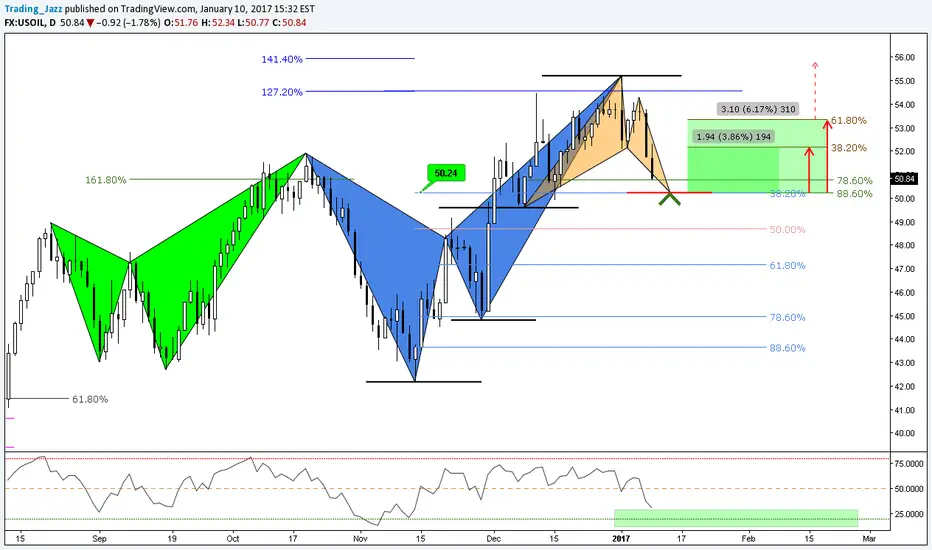Click the 53.00 price axis value

905,128
